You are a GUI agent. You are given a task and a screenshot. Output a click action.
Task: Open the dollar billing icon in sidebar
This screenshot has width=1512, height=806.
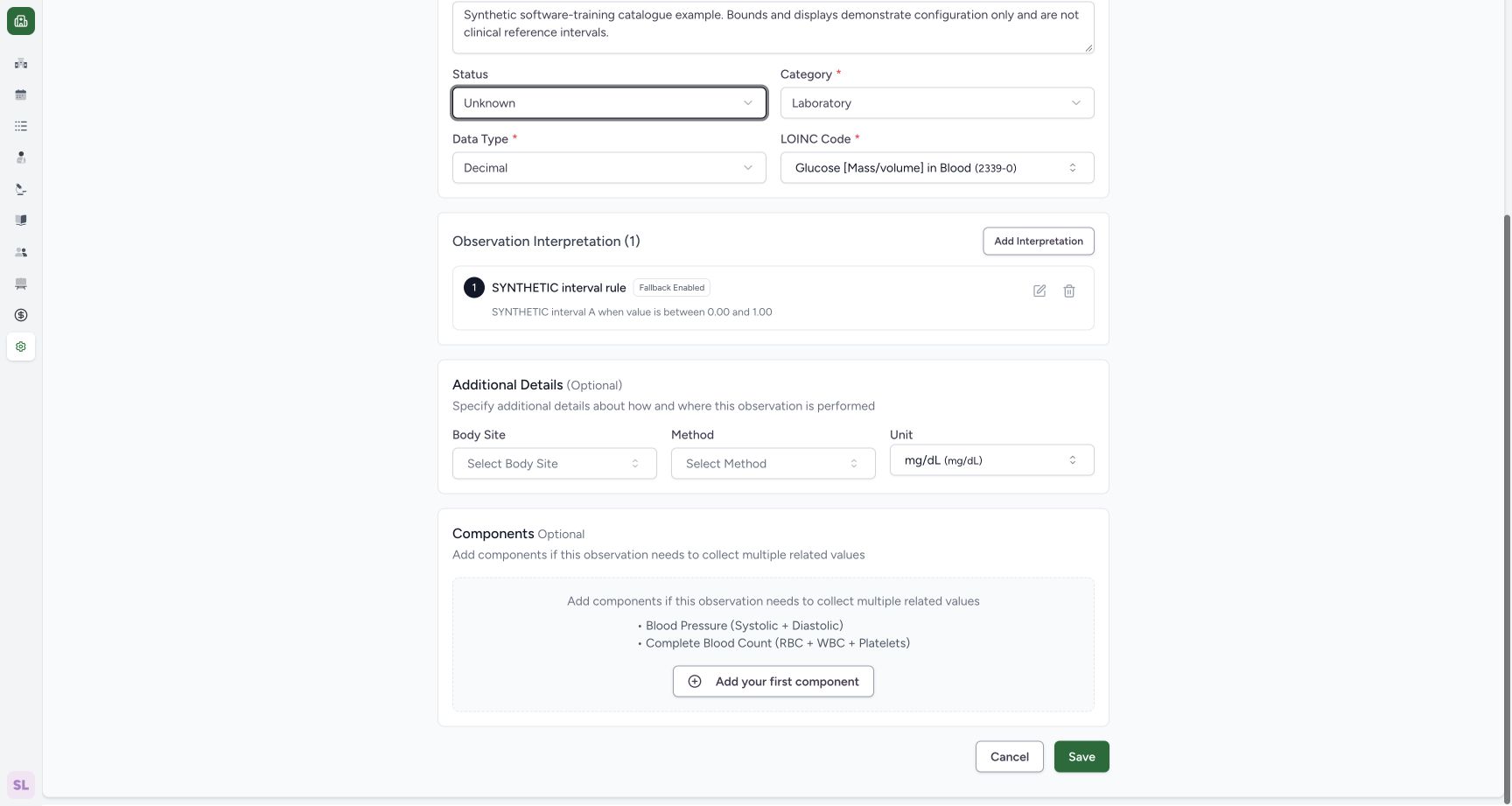click(21, 315)
